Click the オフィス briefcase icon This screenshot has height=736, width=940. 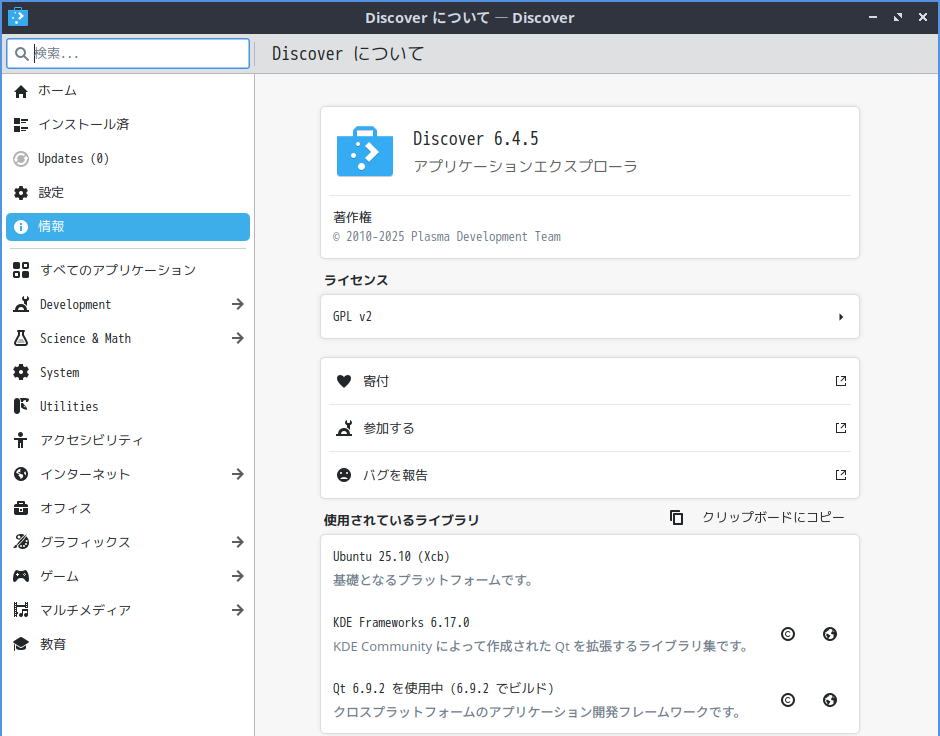(21, 508)
